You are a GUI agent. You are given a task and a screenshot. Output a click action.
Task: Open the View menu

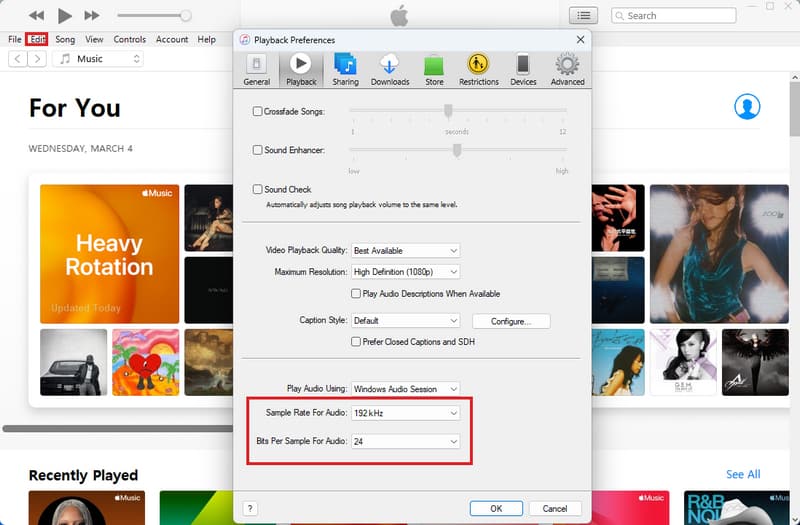[94, 39]
